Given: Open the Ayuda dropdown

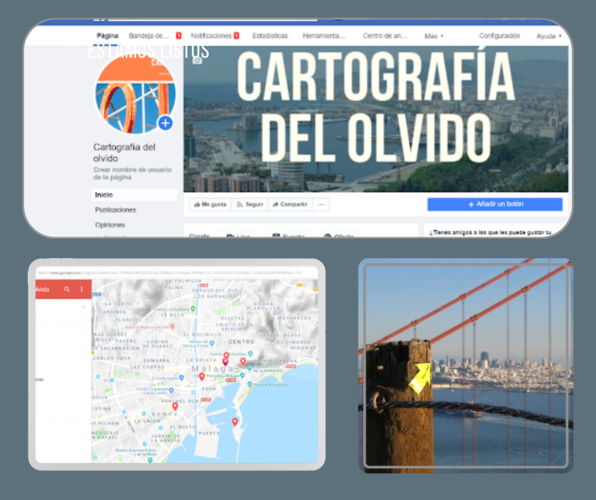Looking at the screenshot, I should click(x=549, y=36).
